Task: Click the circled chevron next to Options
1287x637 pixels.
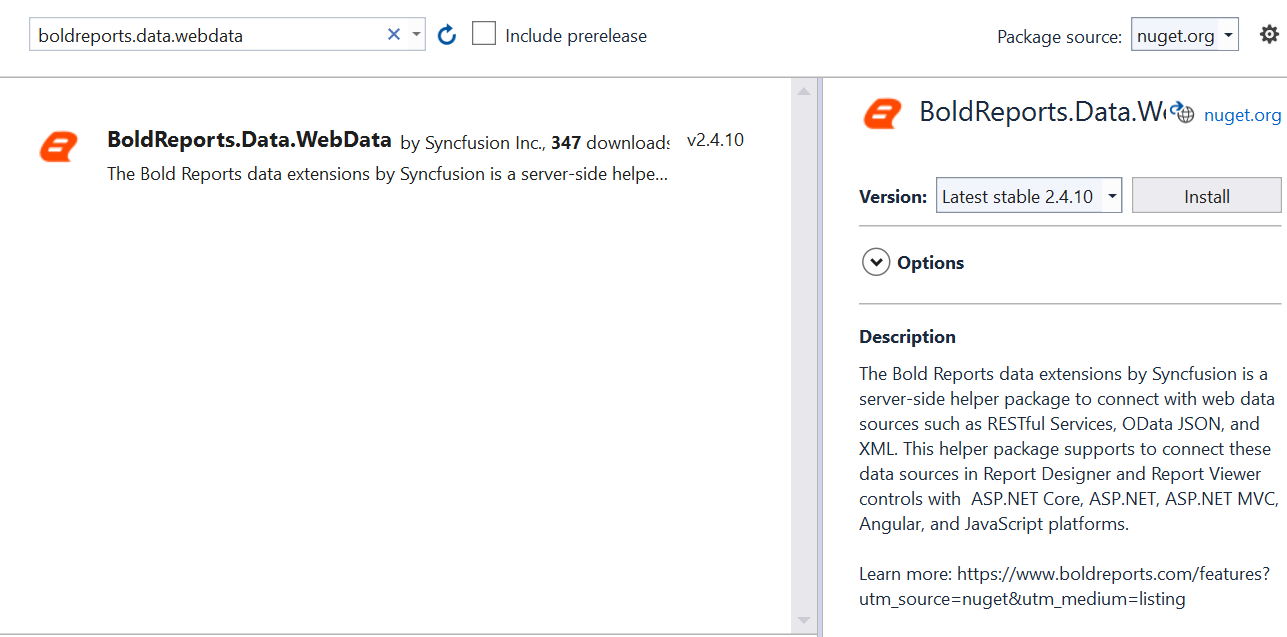Action: (x=875, y=261)
